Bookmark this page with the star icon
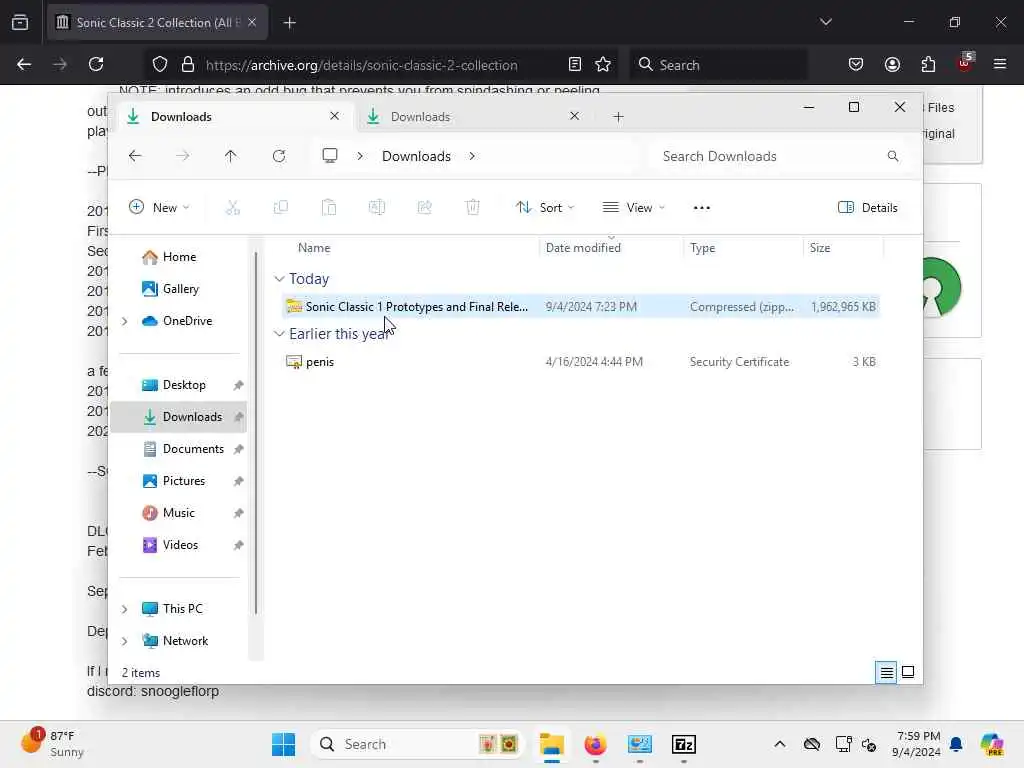The height and width of the screenshot is (768, 1024). pyautogui.click(x=603, y=64)
